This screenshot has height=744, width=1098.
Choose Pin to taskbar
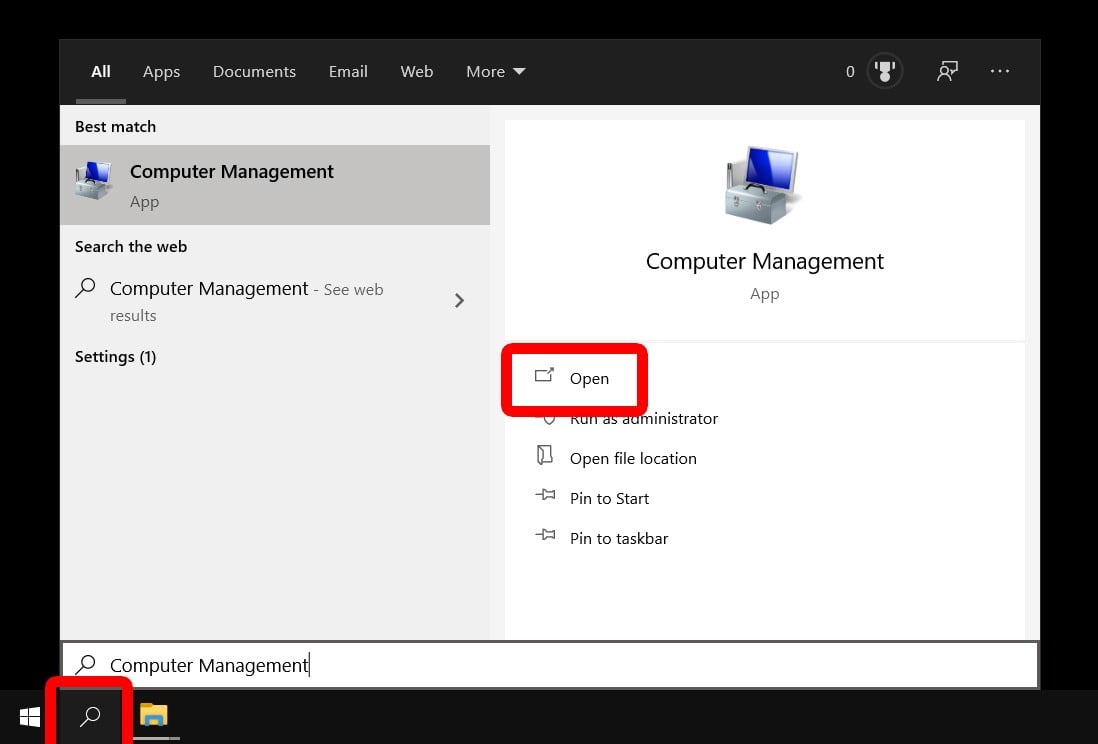tap(619, 539)
